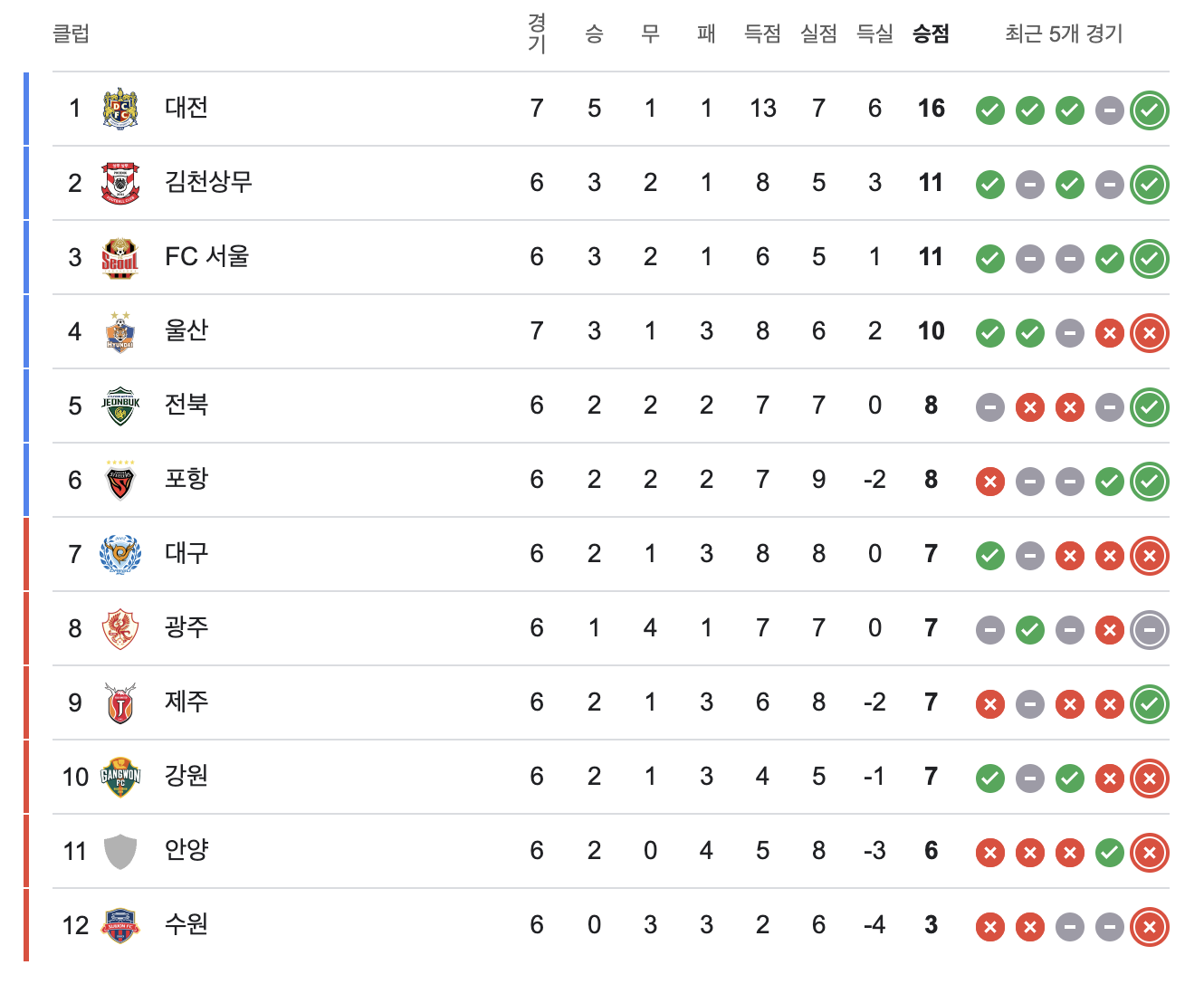Click the gray placeholder shield for 안양
The image size is (1204, 984).
[120, 852]
